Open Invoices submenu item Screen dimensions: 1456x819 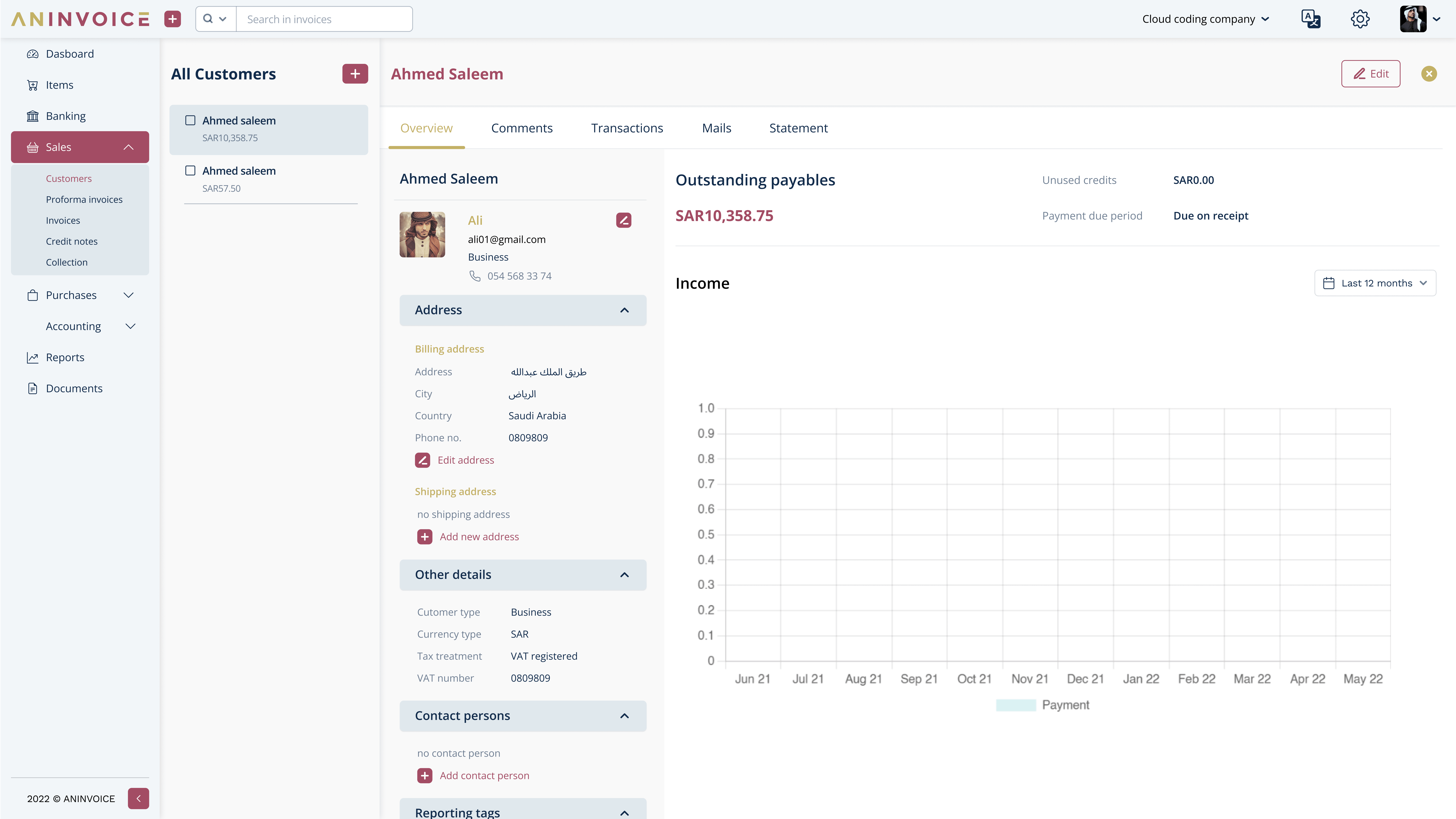click(x=63, y=220)
